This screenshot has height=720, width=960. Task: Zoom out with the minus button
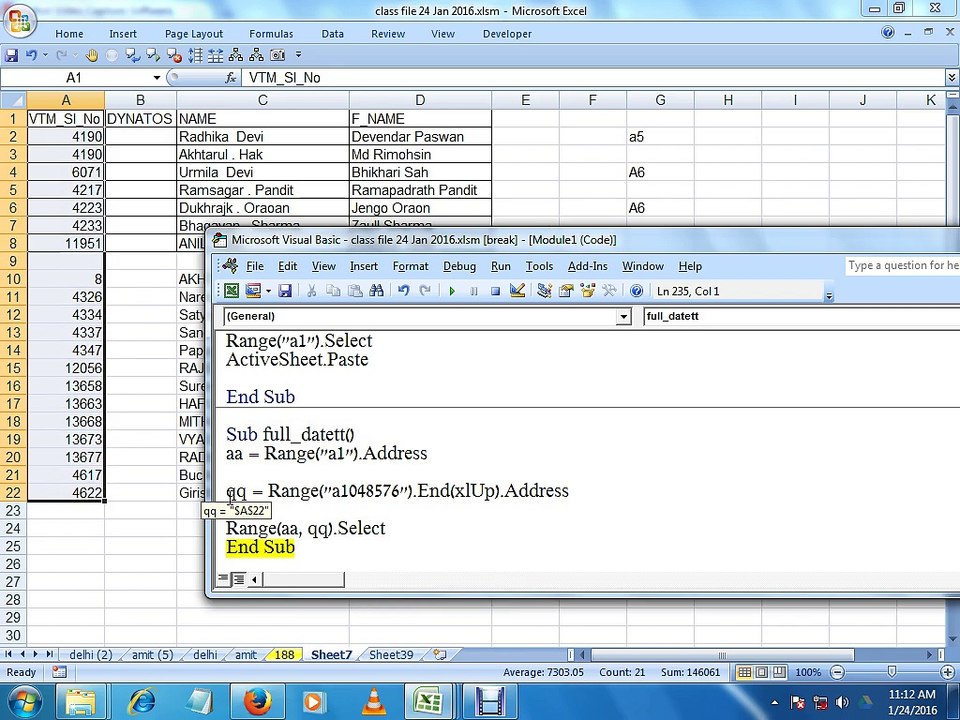pos(837,672)
